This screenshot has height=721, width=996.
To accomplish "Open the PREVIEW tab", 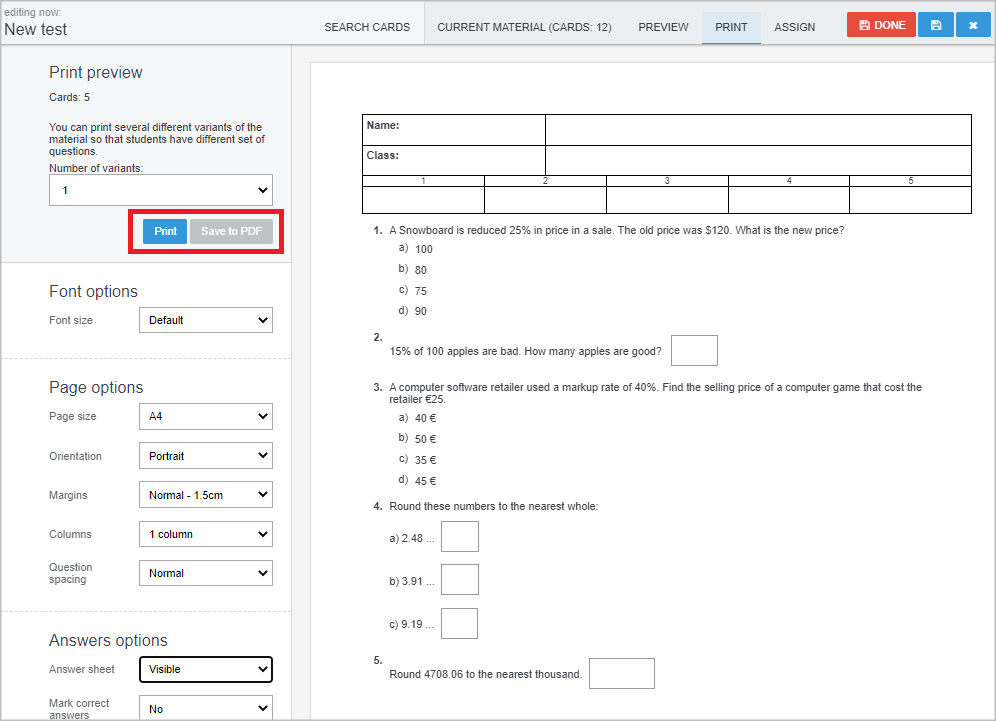I will [663, 27].
